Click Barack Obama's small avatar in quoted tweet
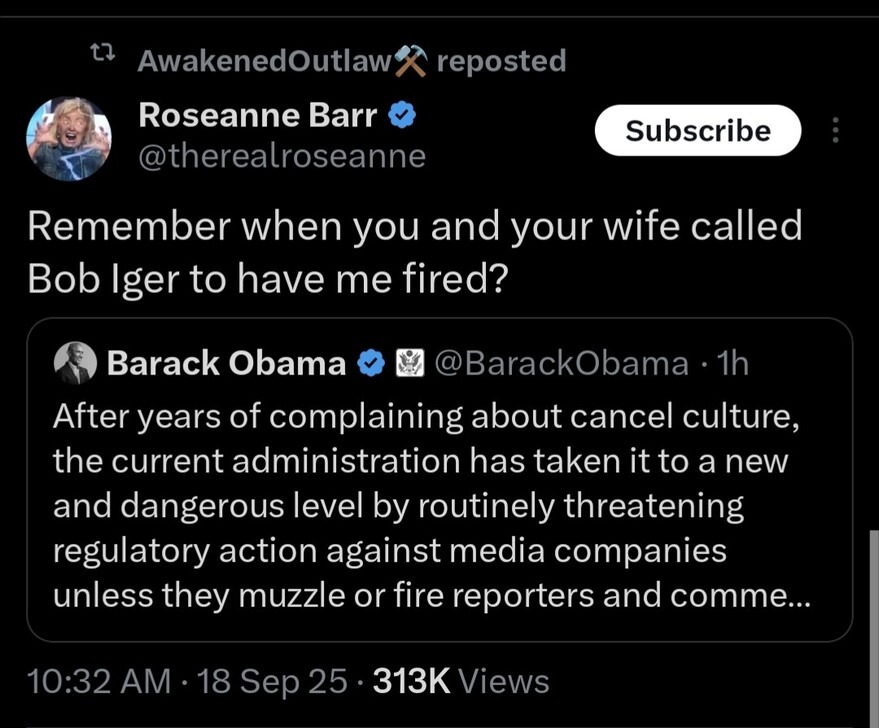 coord(75,362)
